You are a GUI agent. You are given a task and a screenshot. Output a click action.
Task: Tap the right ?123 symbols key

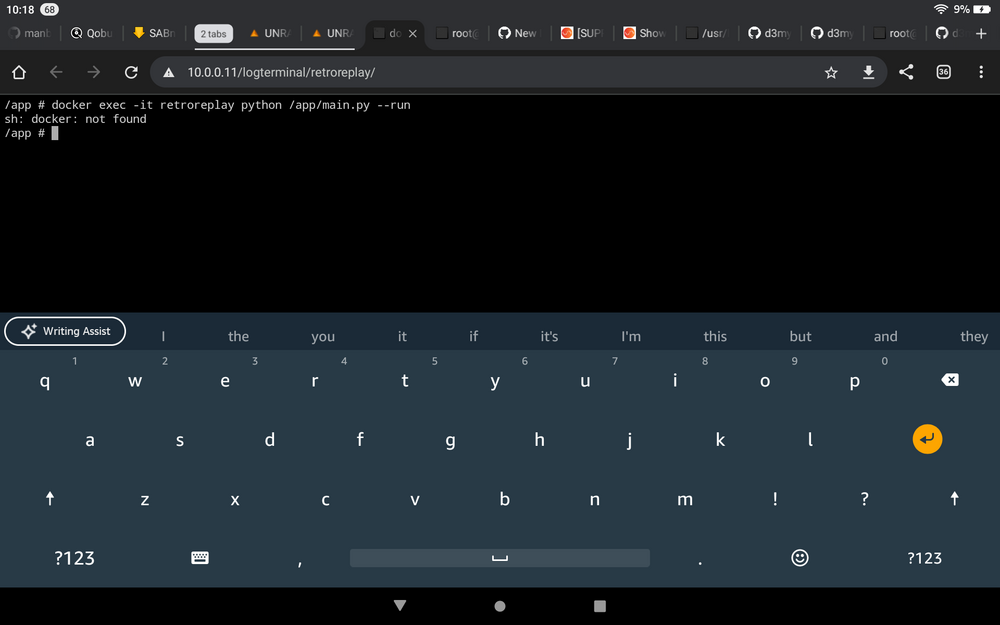click(924, 558)
